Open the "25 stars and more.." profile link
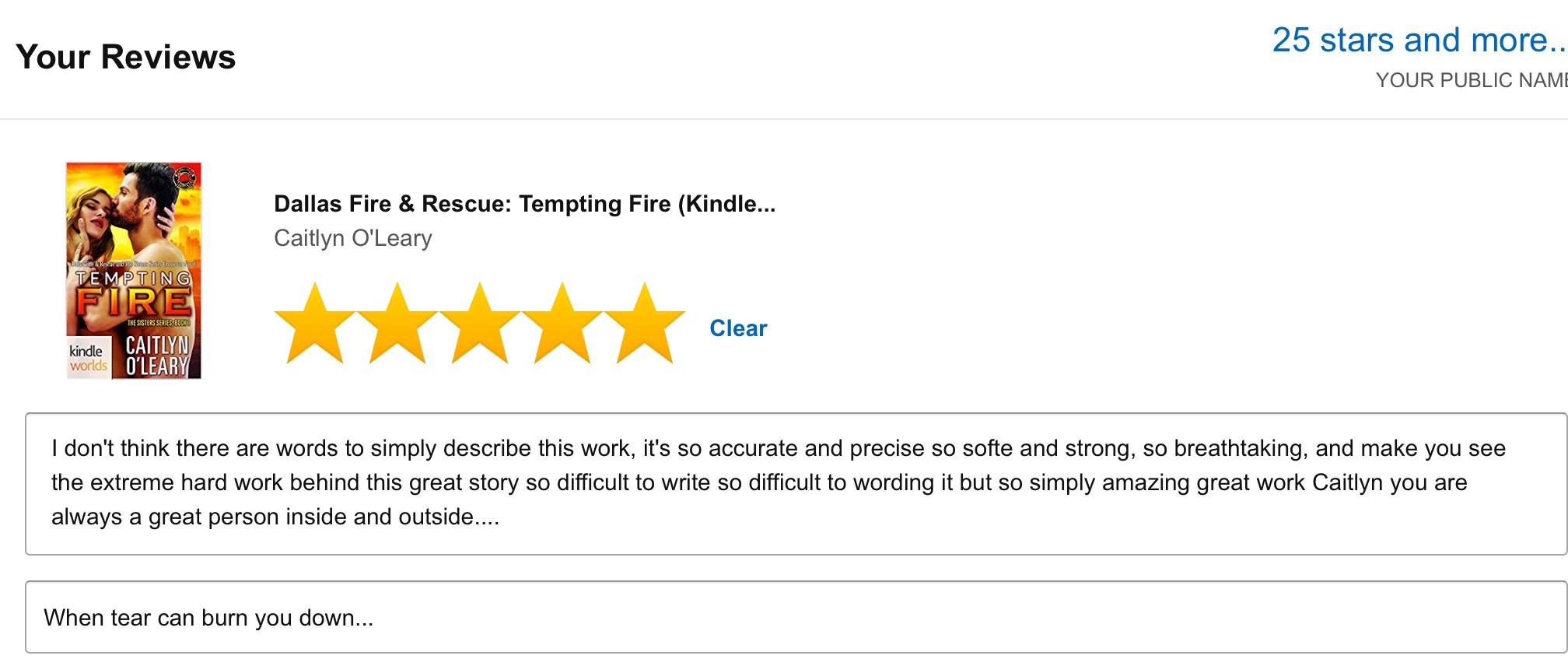 click(x=1419, y=40)
